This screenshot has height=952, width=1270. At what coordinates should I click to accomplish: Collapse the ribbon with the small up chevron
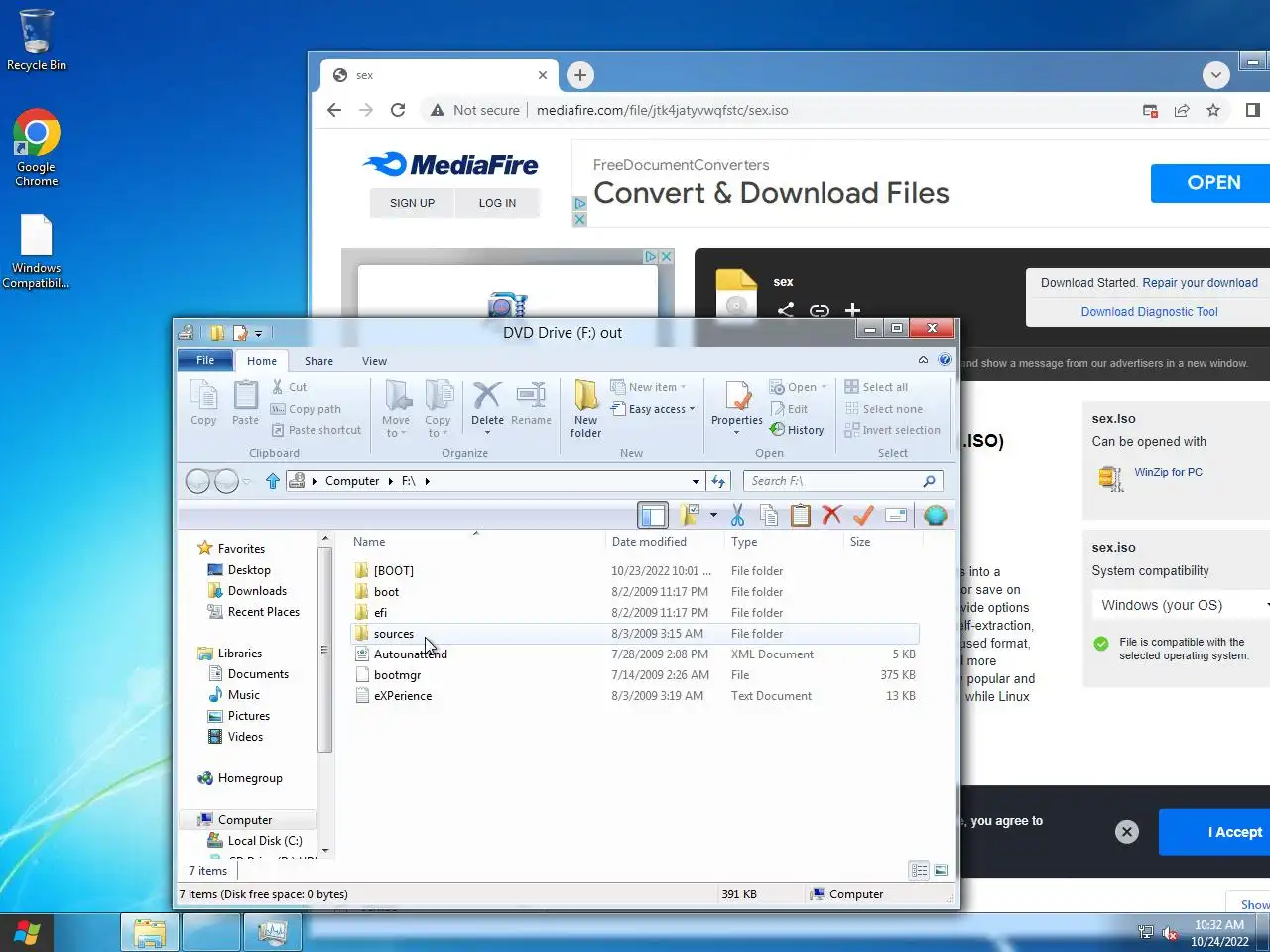click(x=923, y=360)
